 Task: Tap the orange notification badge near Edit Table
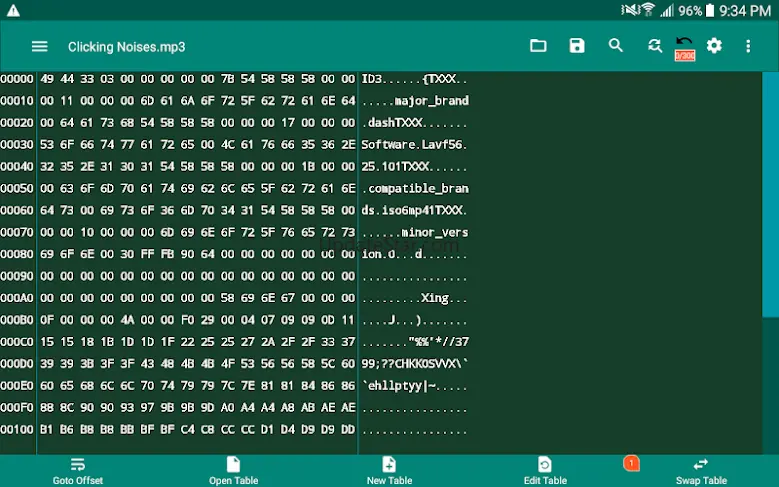(x=631, y=463)
